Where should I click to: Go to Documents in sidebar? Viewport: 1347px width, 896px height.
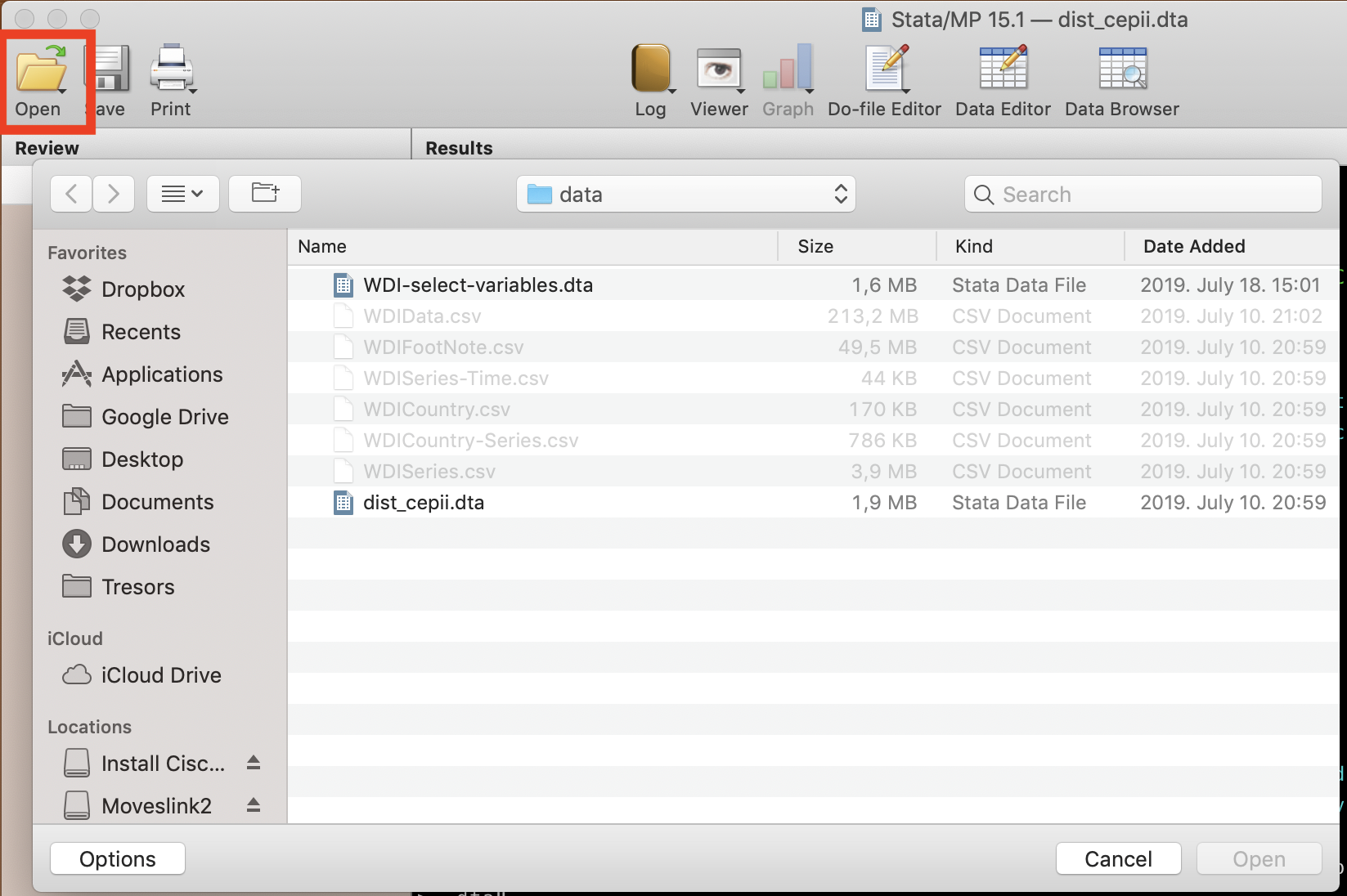point(138,502)
